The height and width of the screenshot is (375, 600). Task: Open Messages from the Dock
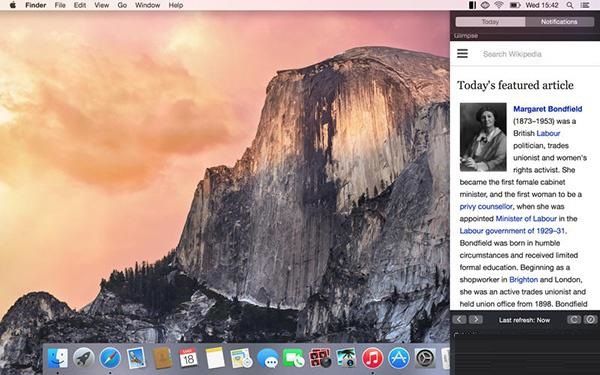[x=267, y=359]
